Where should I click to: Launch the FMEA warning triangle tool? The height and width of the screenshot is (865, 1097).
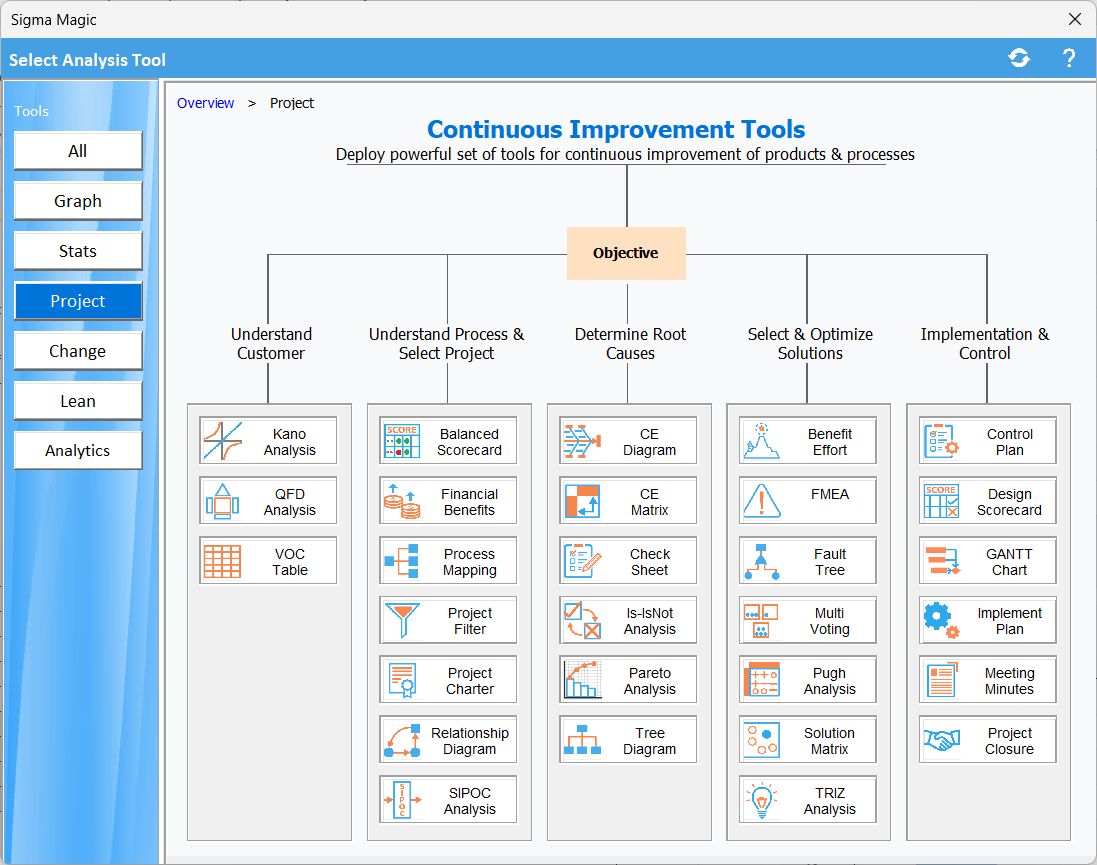(x=808, y=501)
